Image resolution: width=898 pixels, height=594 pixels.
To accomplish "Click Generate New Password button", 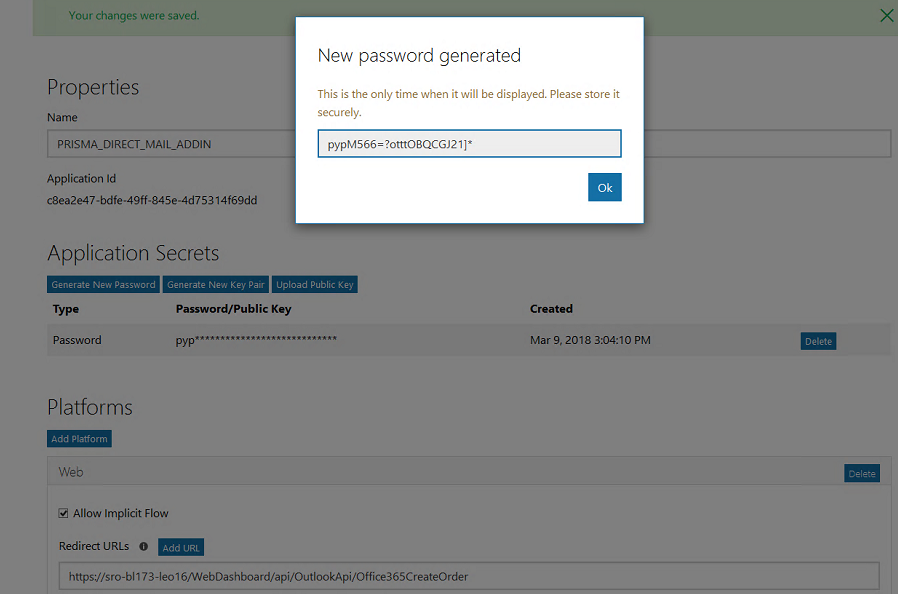I will pos(104,285).
